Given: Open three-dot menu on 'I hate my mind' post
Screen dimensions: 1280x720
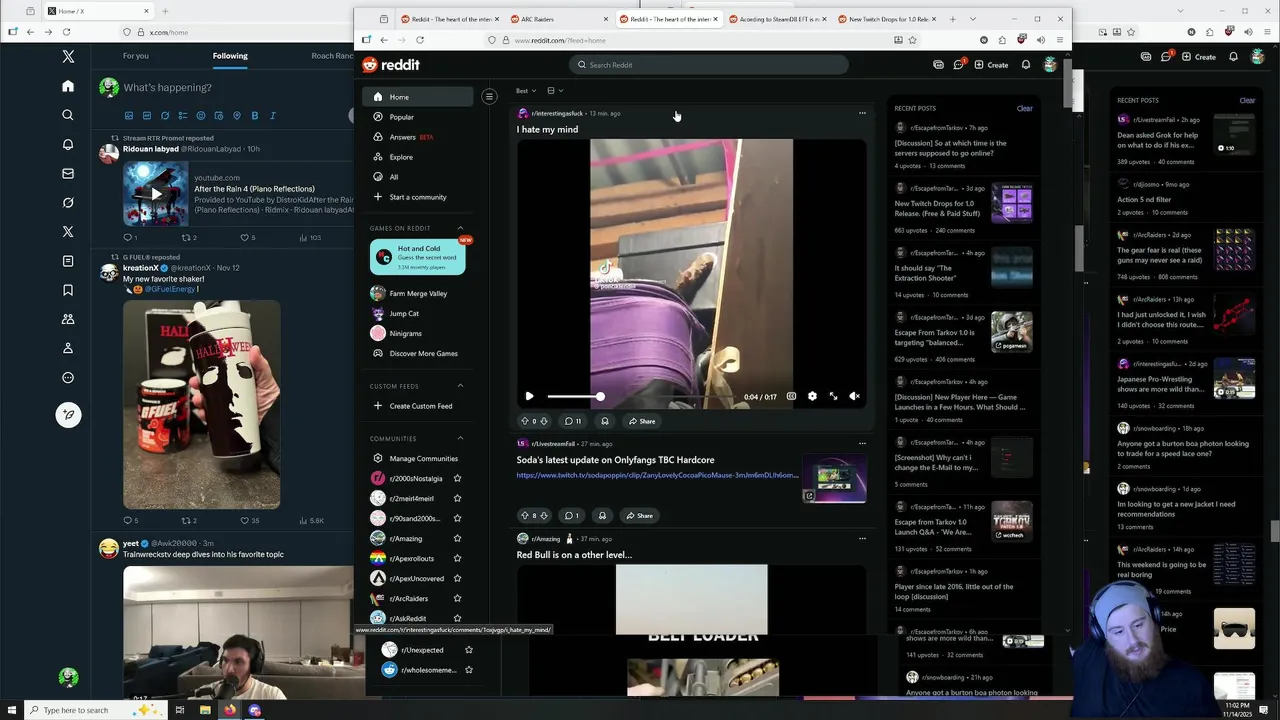Looking at the screenshot, I should [862, 113].
